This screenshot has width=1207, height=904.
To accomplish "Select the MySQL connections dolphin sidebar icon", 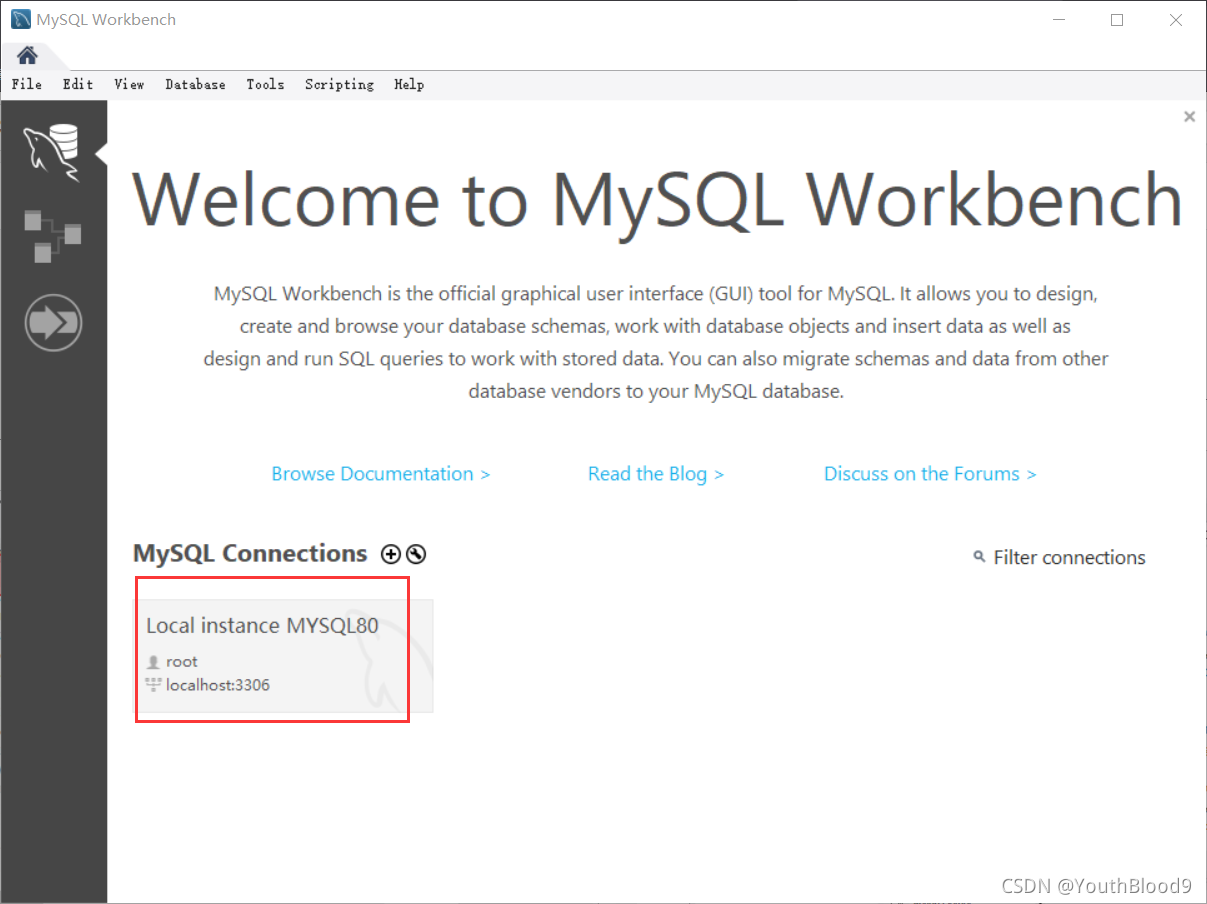I will pyautogui.click(x=53, y=153).
